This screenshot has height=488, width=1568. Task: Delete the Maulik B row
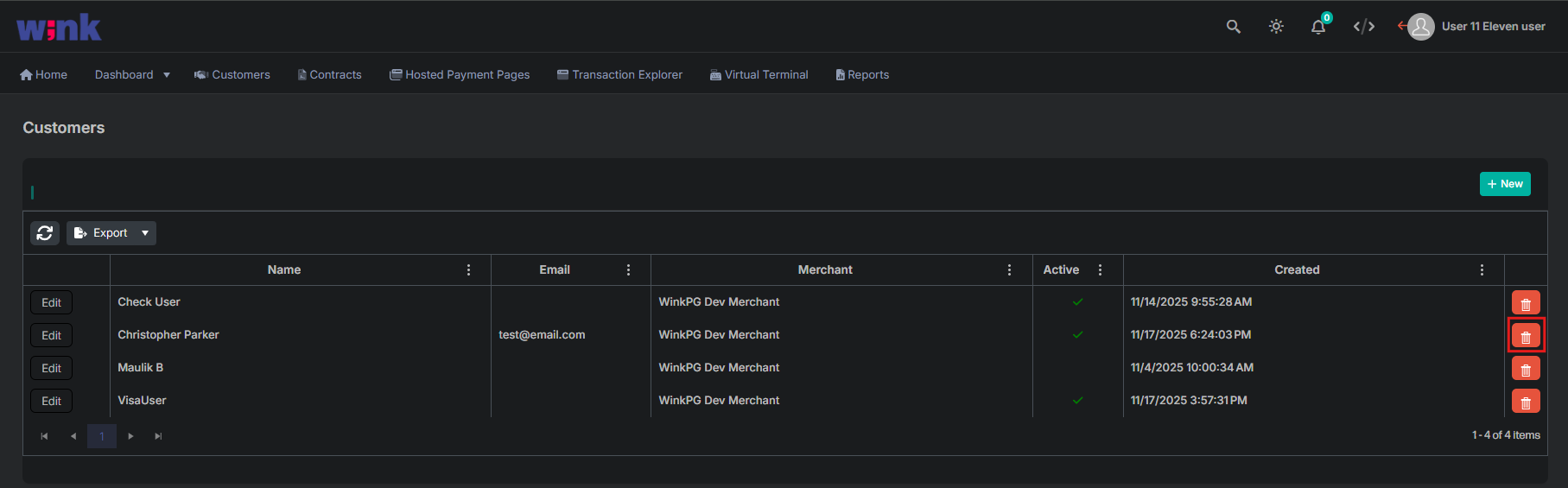click(1526, 369)
